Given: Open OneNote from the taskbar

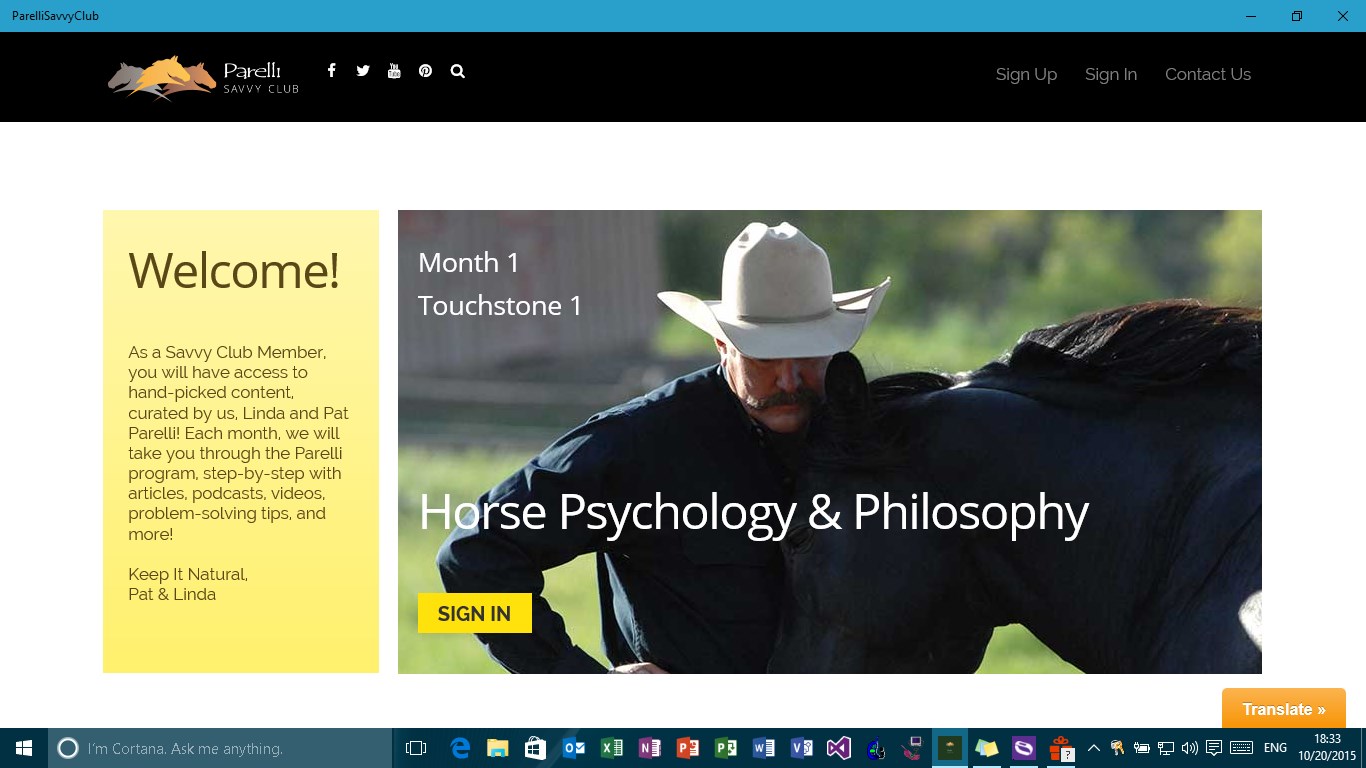Looking at the screenshot, I should [x=650, y=748].
